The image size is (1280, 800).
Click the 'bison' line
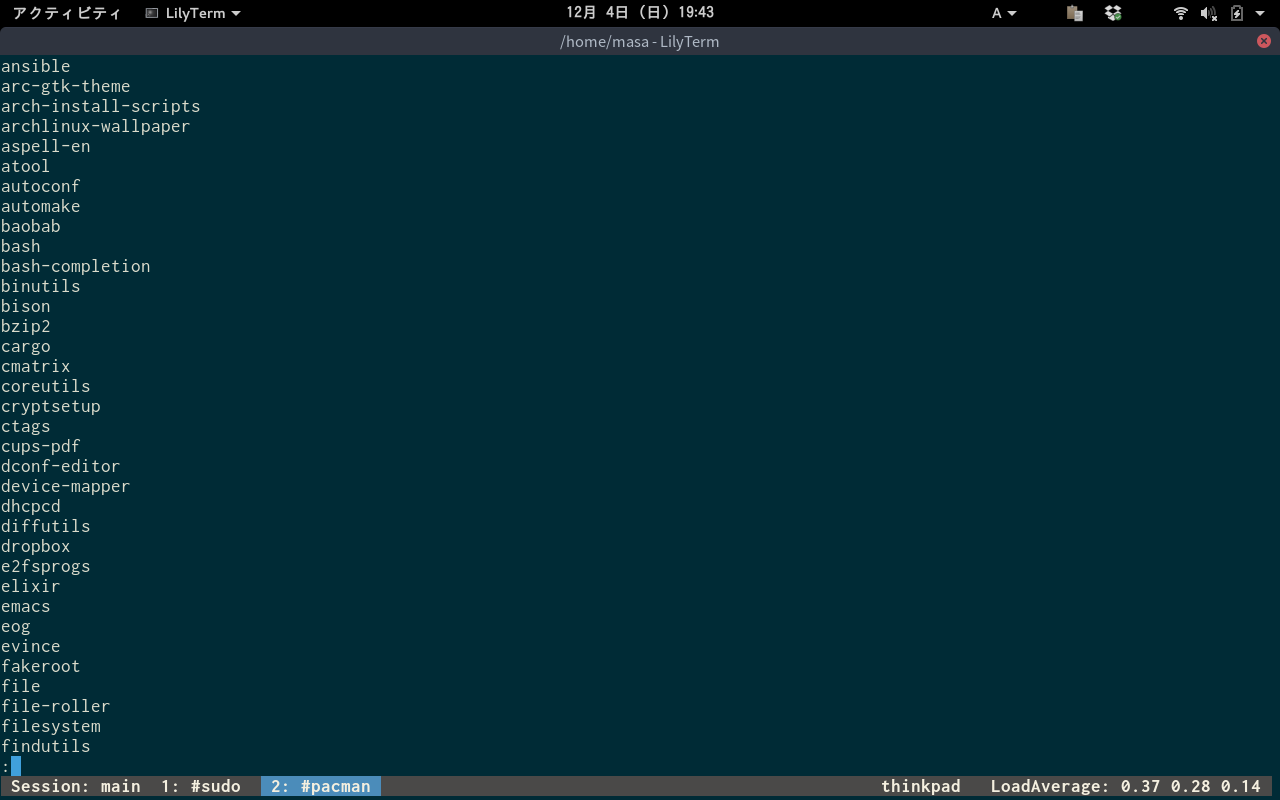click(x=26, y=306)
